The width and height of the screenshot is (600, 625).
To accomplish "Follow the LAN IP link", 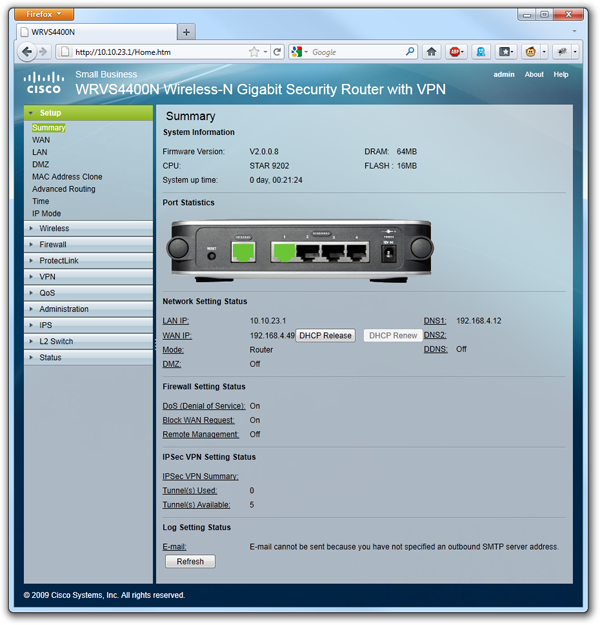I will [x=176, y=321].
